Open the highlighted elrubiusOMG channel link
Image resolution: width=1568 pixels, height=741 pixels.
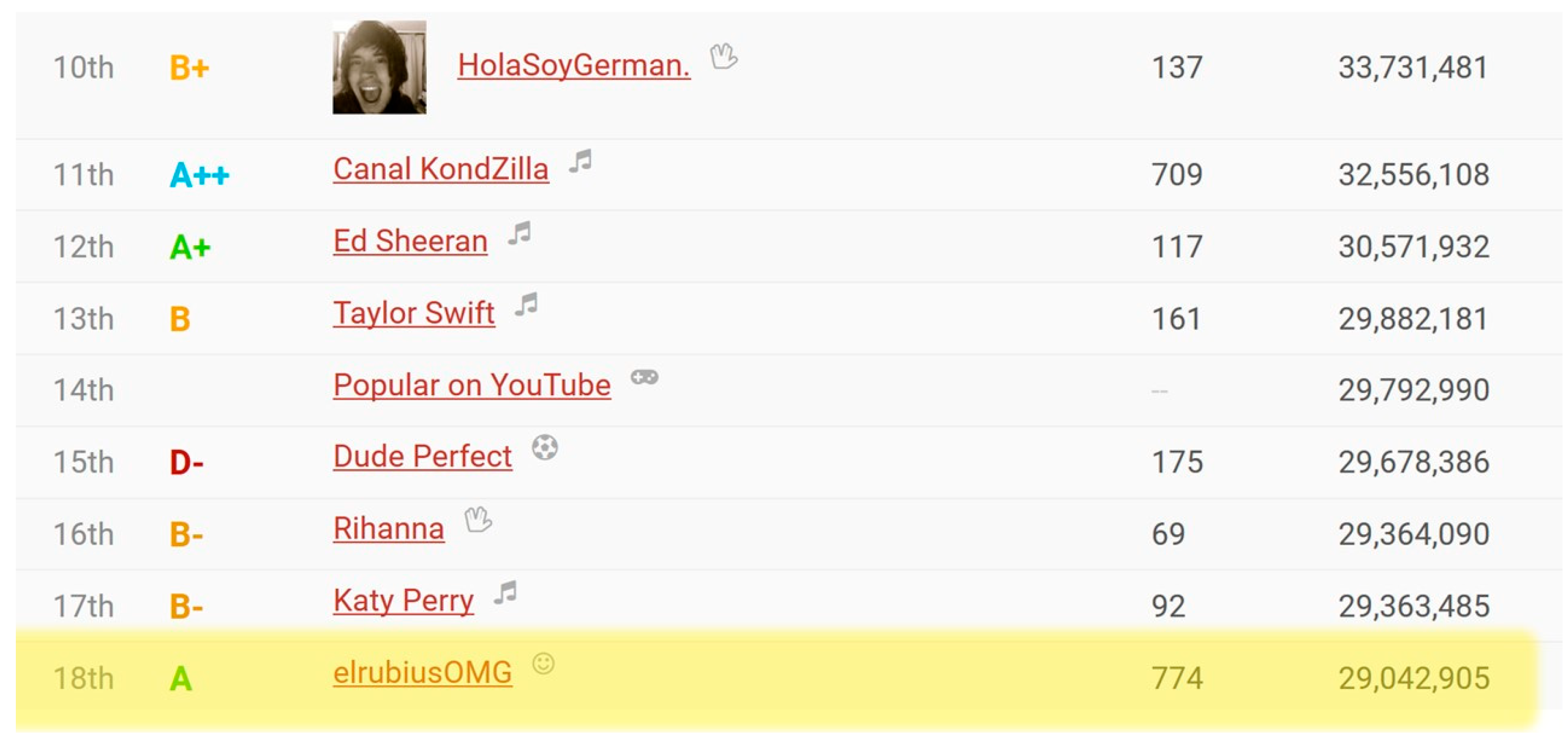(422, 672)
